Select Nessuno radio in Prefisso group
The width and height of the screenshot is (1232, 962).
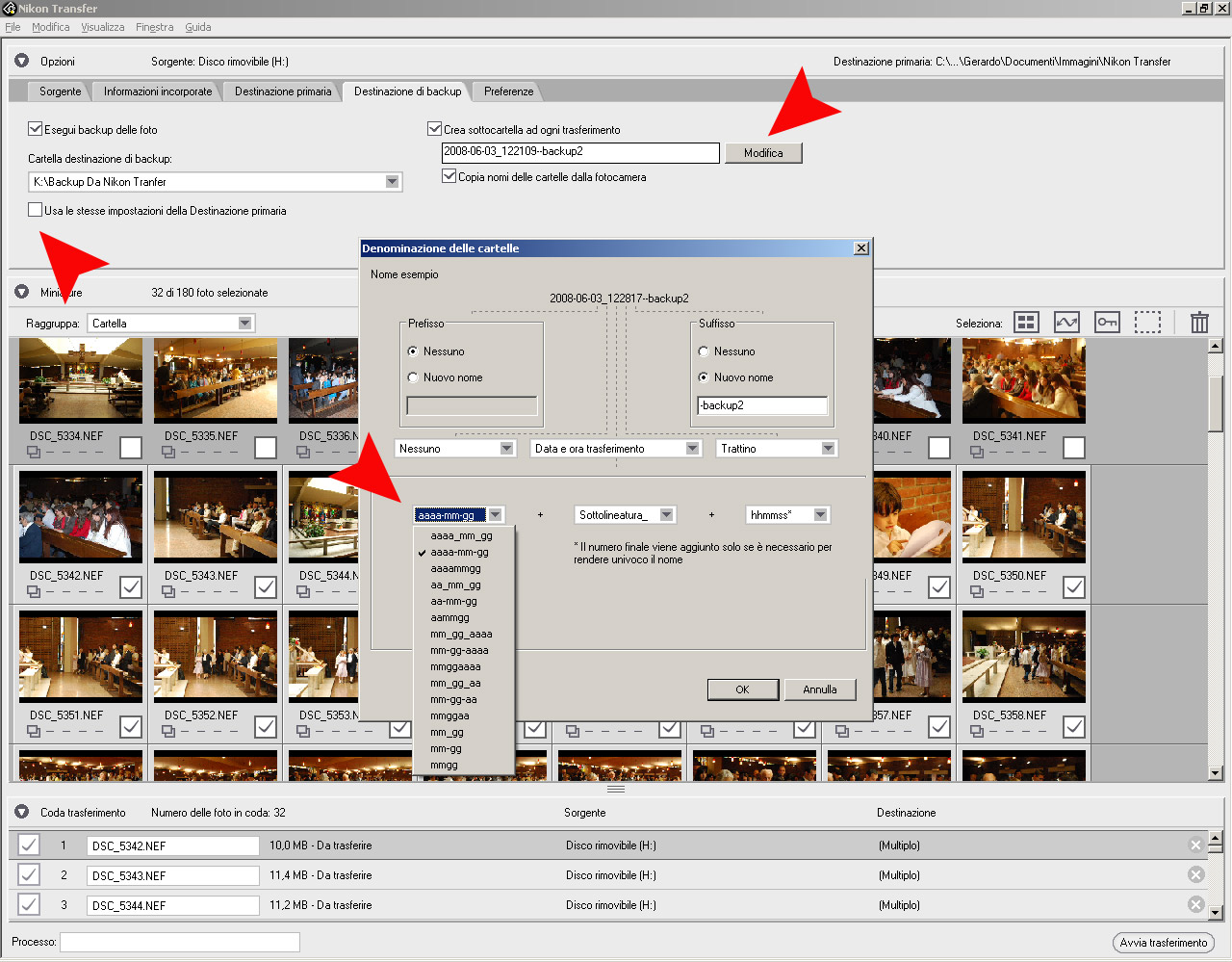coord(413,351)
